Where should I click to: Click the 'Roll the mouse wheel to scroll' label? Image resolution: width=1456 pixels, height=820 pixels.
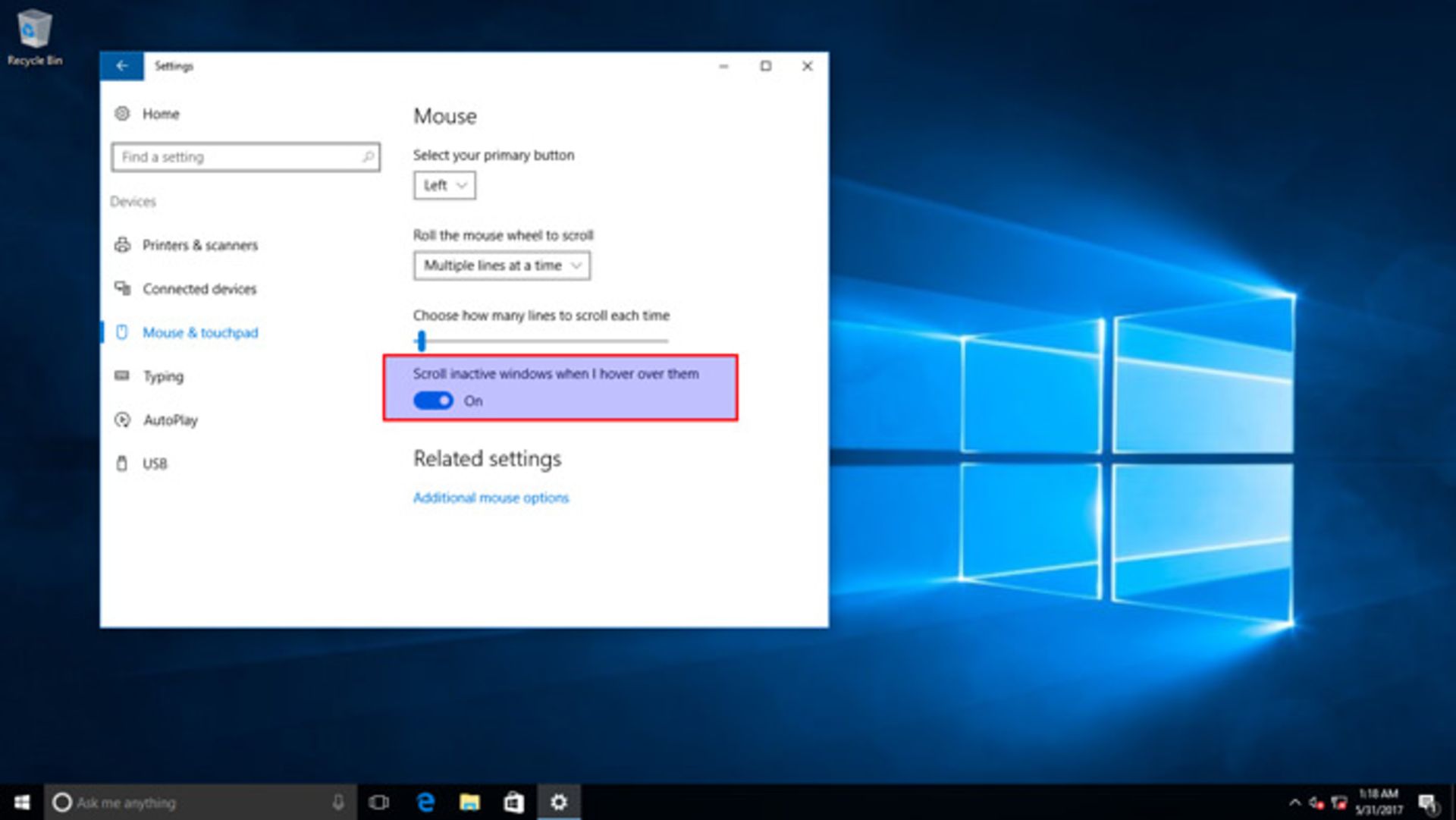pos(504,235)
